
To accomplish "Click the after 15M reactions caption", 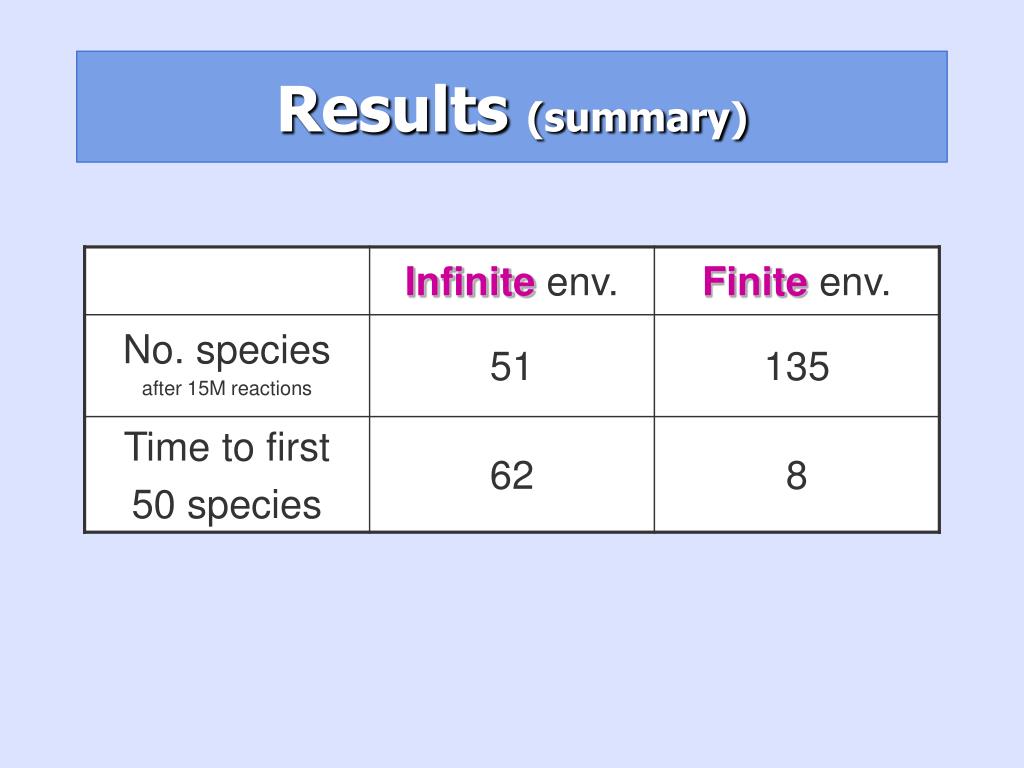I will [x=227, y=389].
